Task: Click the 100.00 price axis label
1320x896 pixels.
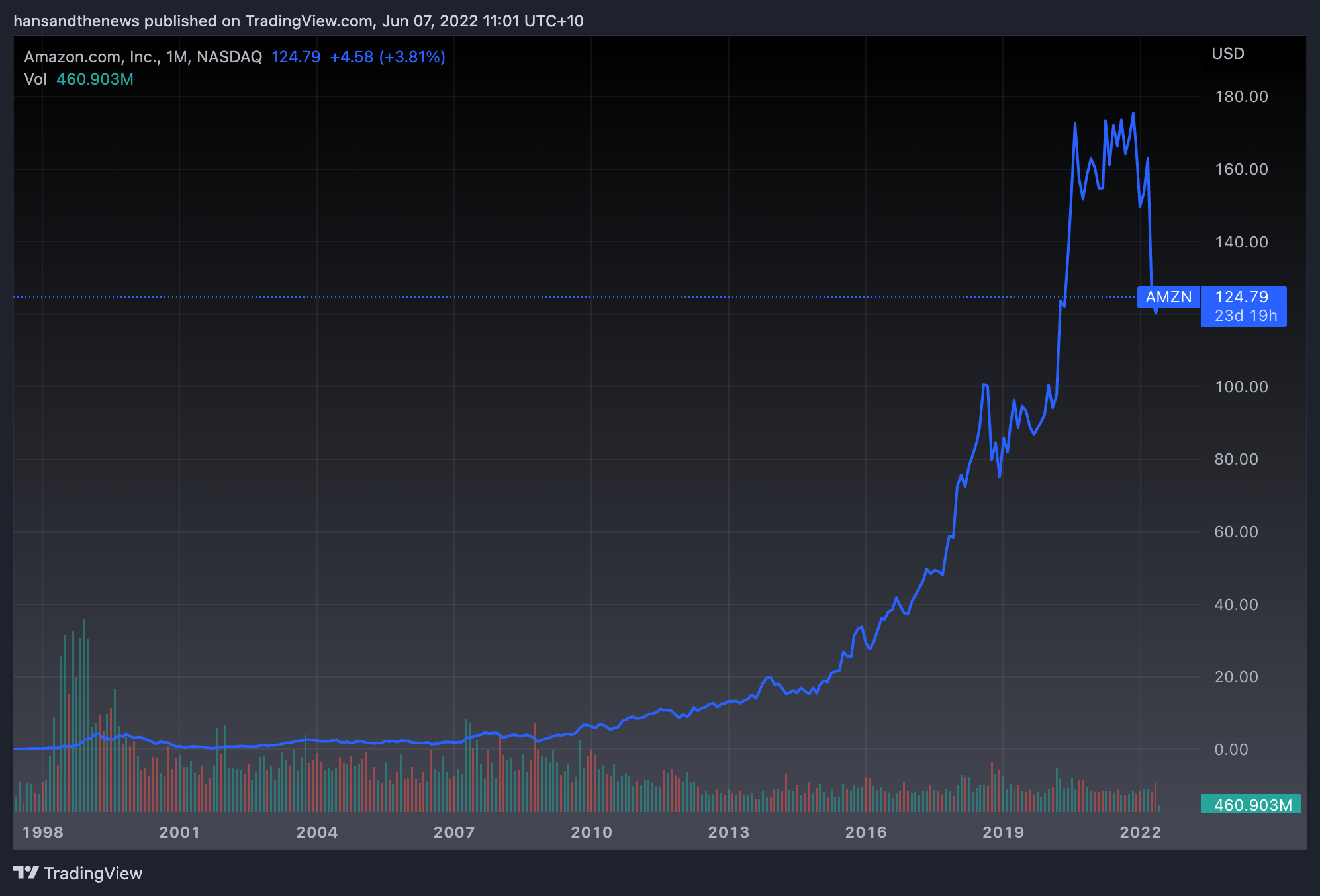Action: pyautogui.click(x=1241, y=387)
